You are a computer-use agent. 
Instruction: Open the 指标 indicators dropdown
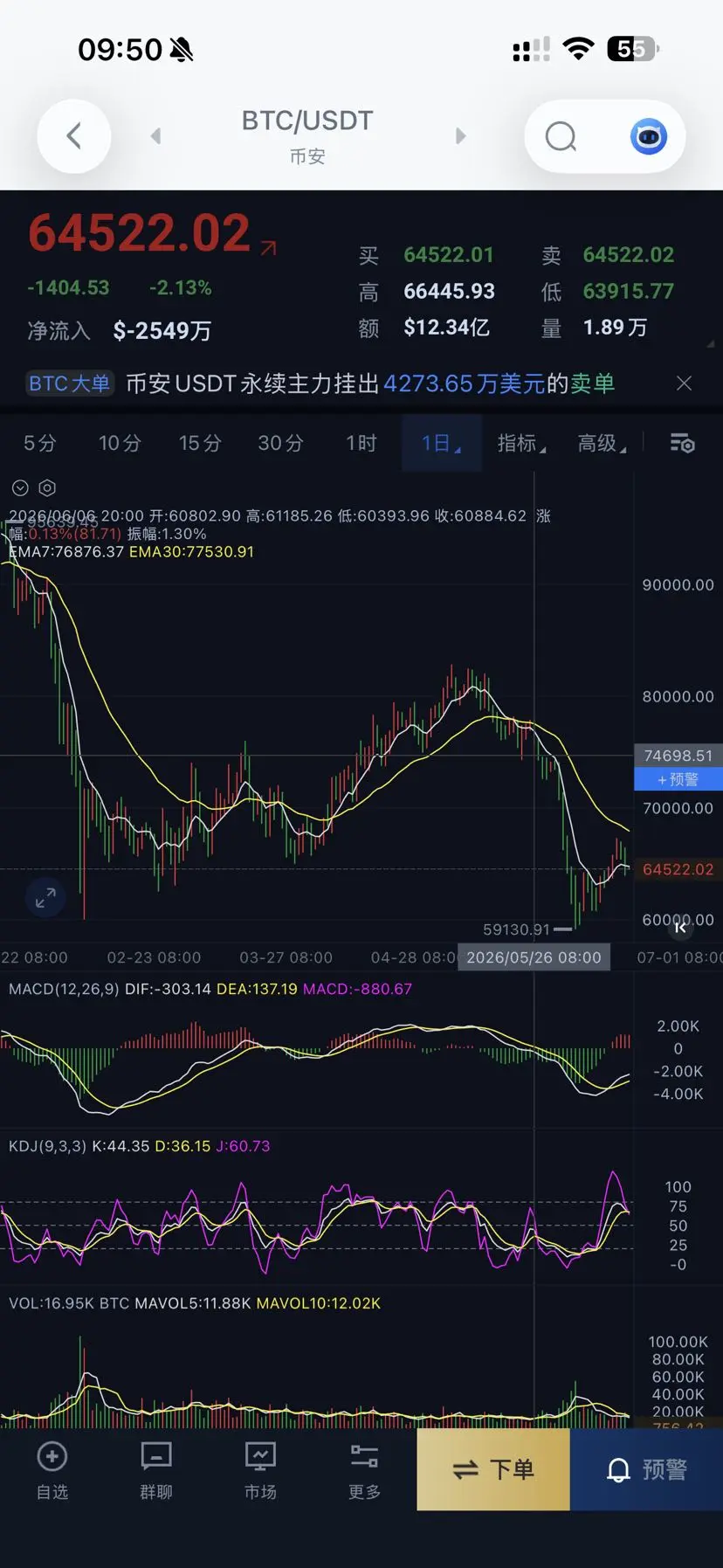521,443
